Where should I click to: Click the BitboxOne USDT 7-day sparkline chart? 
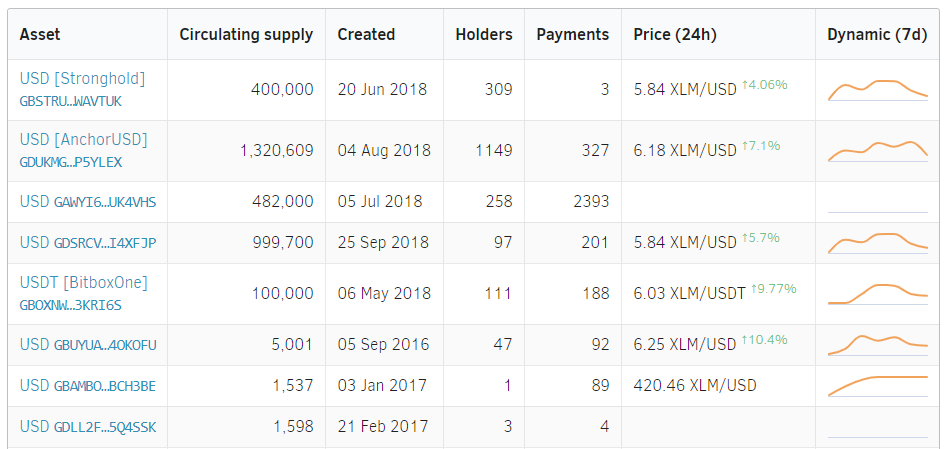[x=878, y=294]
